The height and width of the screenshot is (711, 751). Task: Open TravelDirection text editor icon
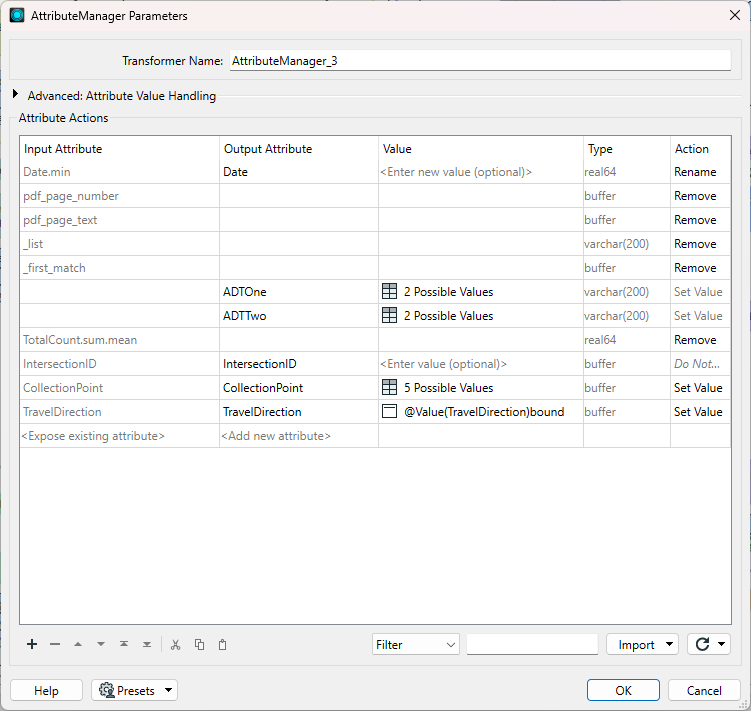389,411
